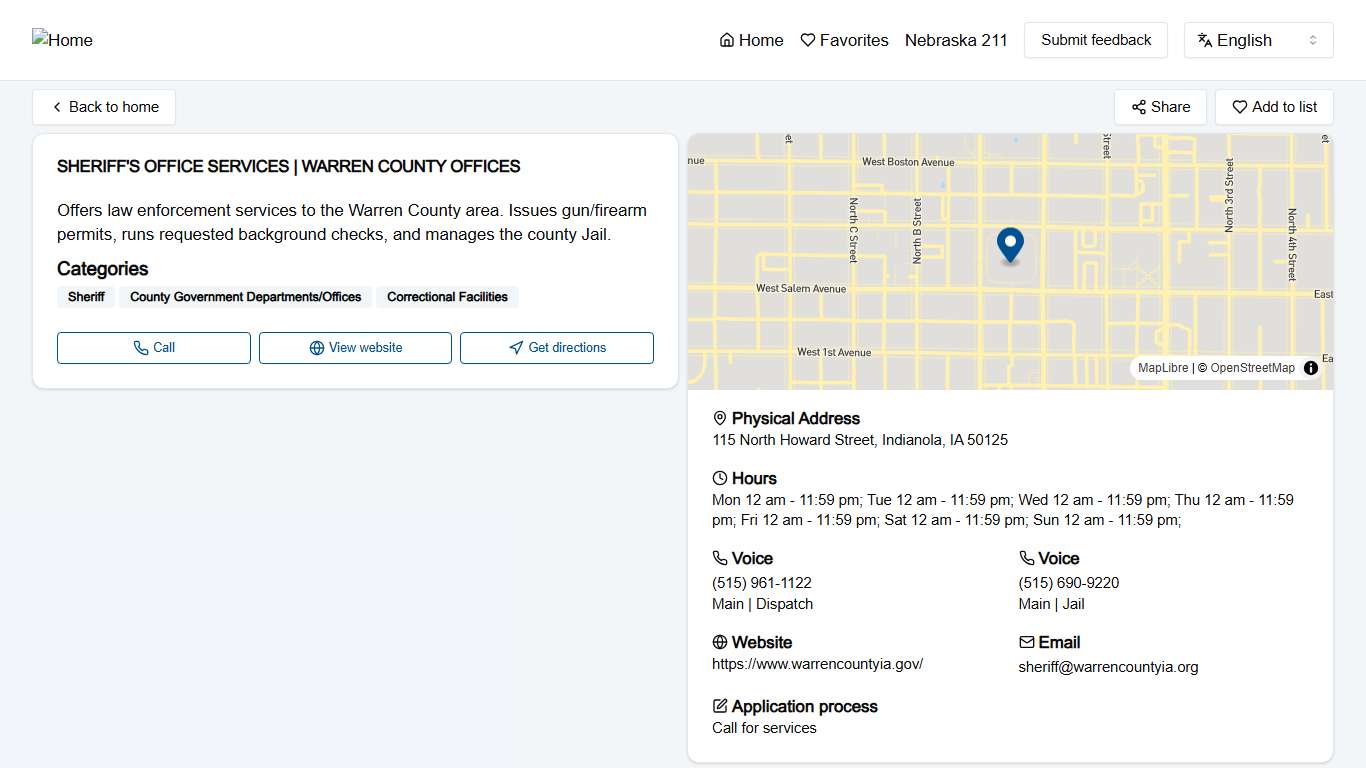Image resolution: width=1366 pixels, height=768 pixels.
Task: Click Get directions
Action: pos(556,347)
